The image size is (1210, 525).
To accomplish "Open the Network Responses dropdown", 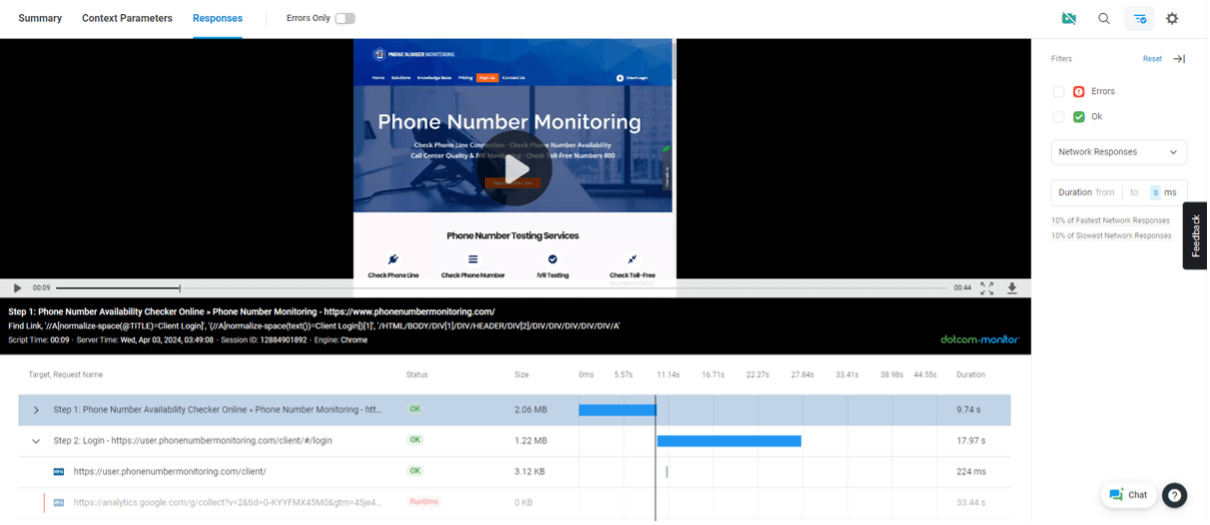I will pyautogui.click(x=1118, y=152).
